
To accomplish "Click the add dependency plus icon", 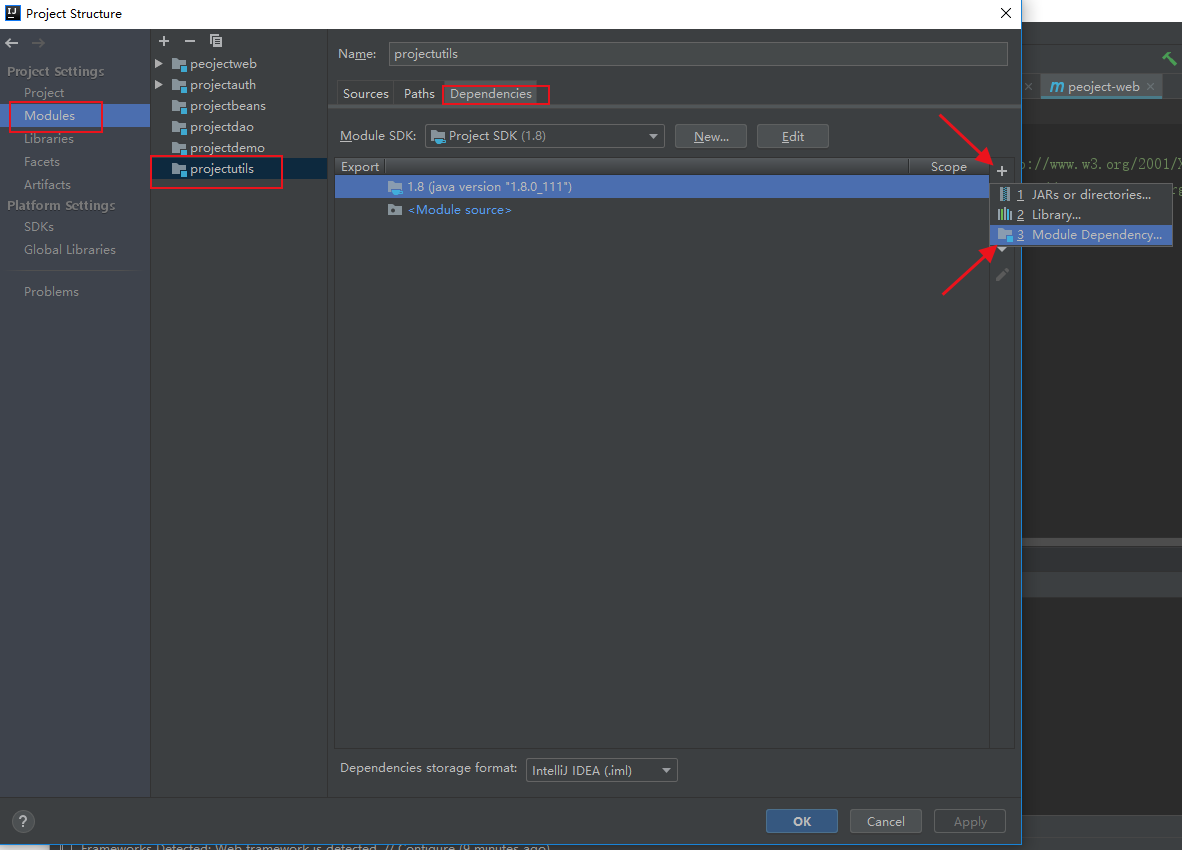I will tap(1002, 171).
